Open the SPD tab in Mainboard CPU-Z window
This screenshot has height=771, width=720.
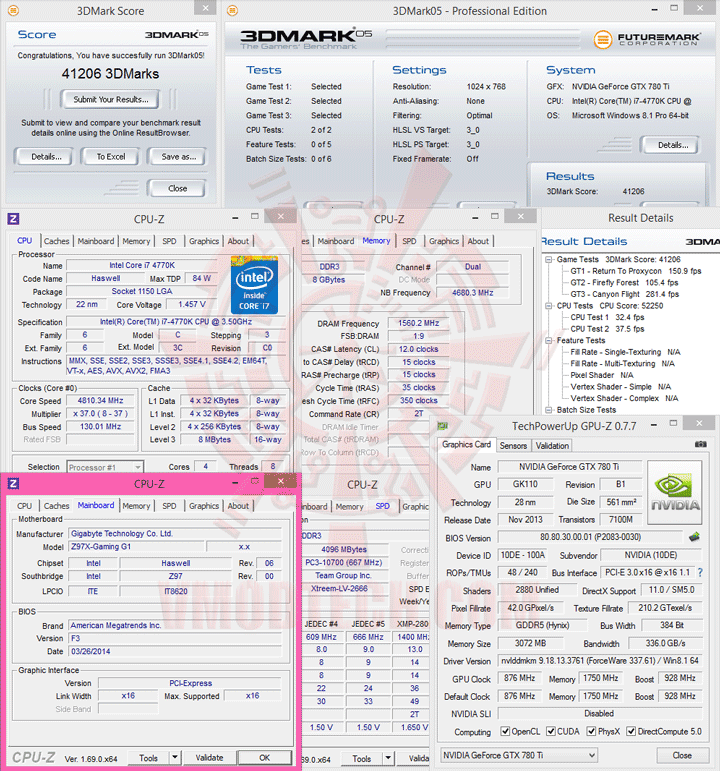pyautogui.click(x=169, y=505)
